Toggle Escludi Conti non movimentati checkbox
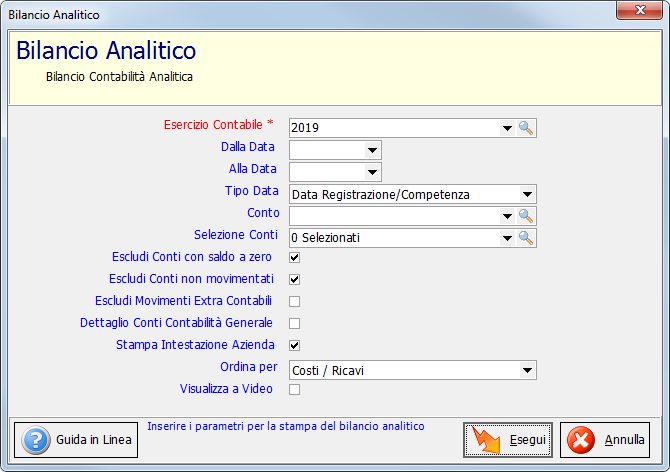Image resolution: width=670 pixels, height=472 pixels. click(x=294, y=279)
